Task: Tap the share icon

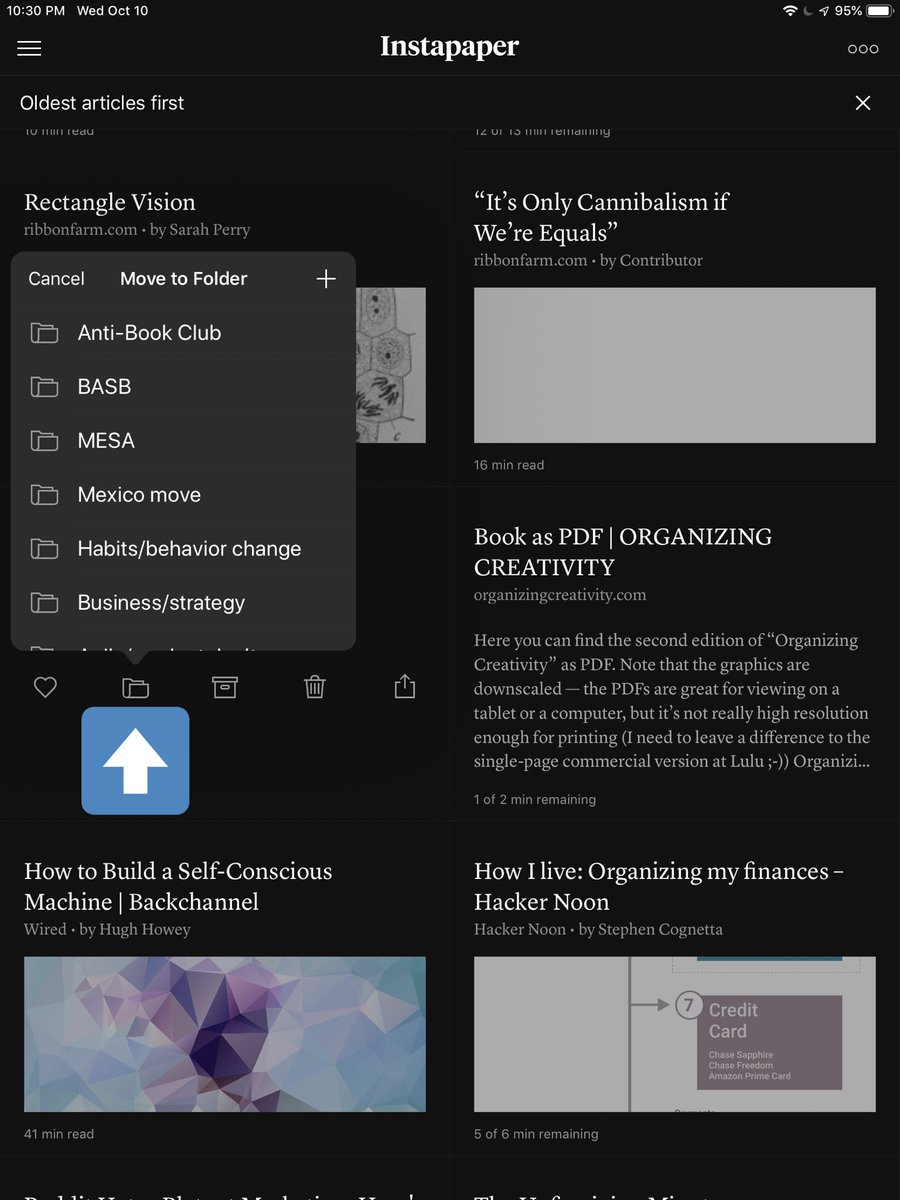Action: click(404, 686)
